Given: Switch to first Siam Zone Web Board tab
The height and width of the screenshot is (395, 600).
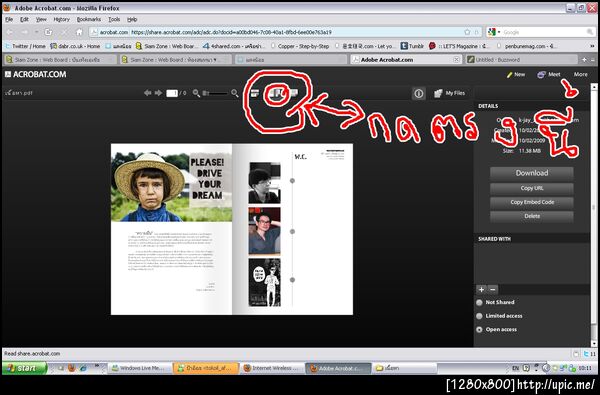Looking at the screenshot, I should (x=60, y=60).
